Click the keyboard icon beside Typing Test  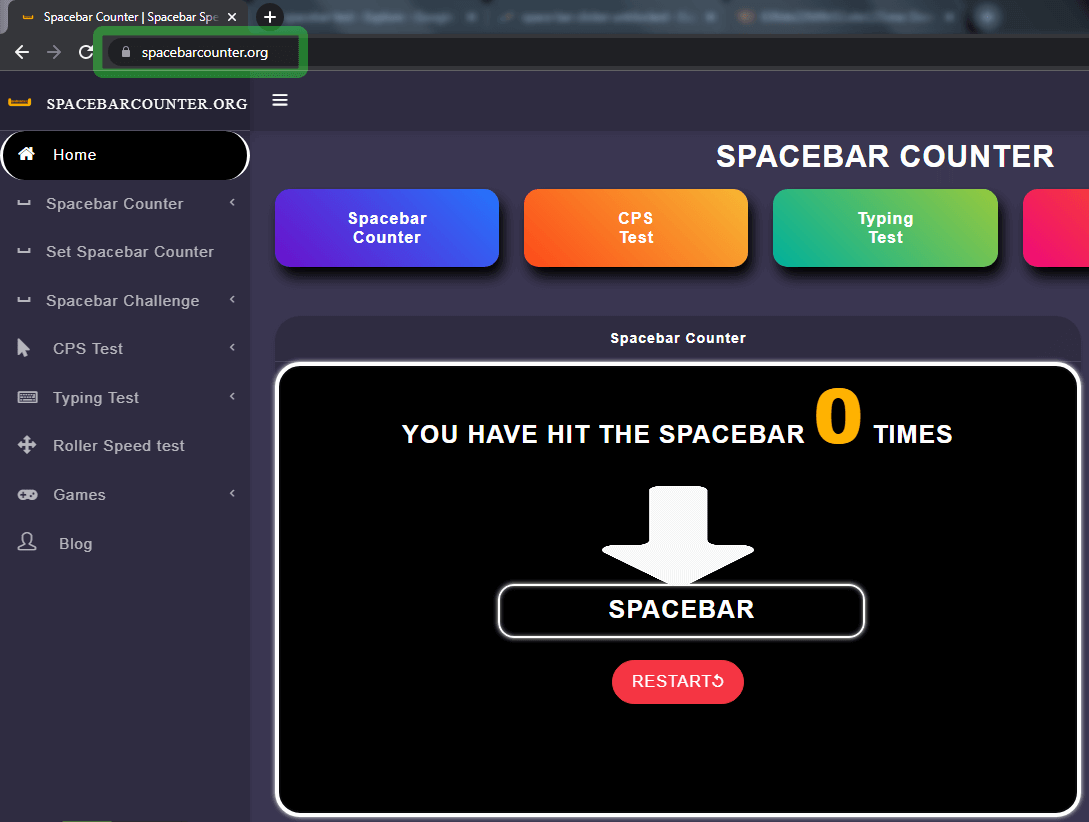click(27, 397)
